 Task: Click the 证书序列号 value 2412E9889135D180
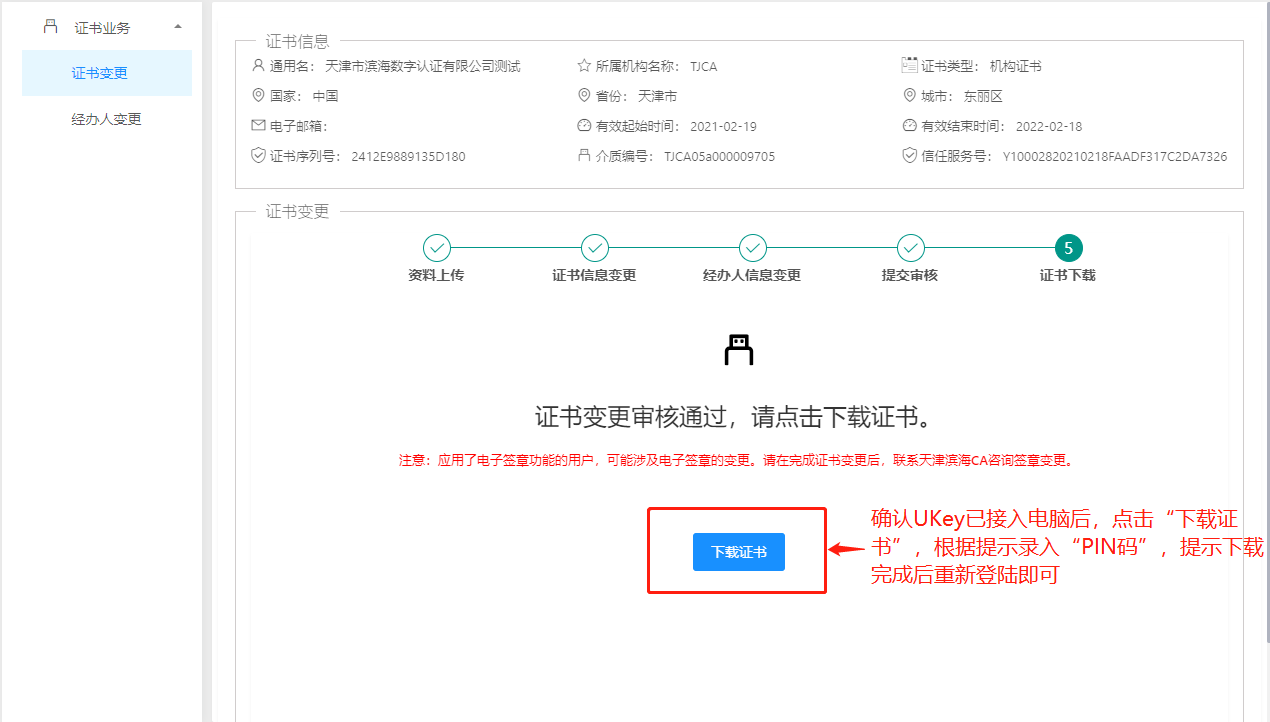point(408,157)
